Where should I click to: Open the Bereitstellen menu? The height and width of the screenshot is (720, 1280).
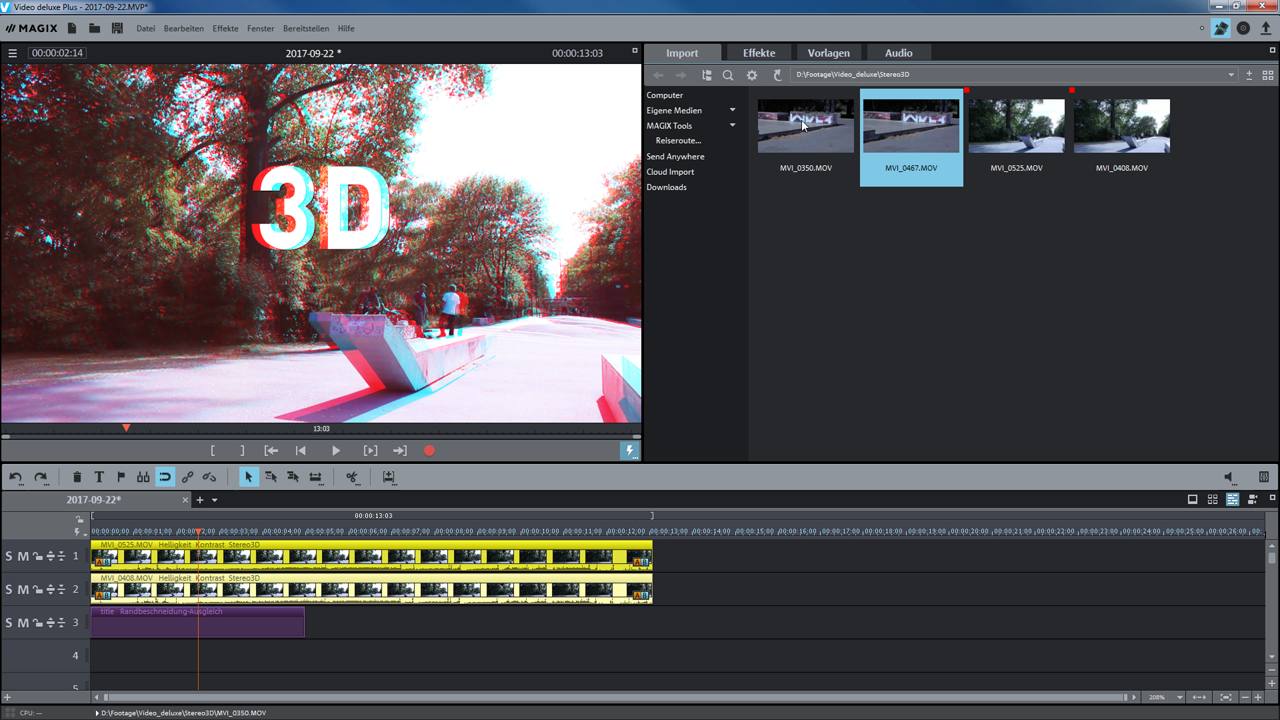306,28
